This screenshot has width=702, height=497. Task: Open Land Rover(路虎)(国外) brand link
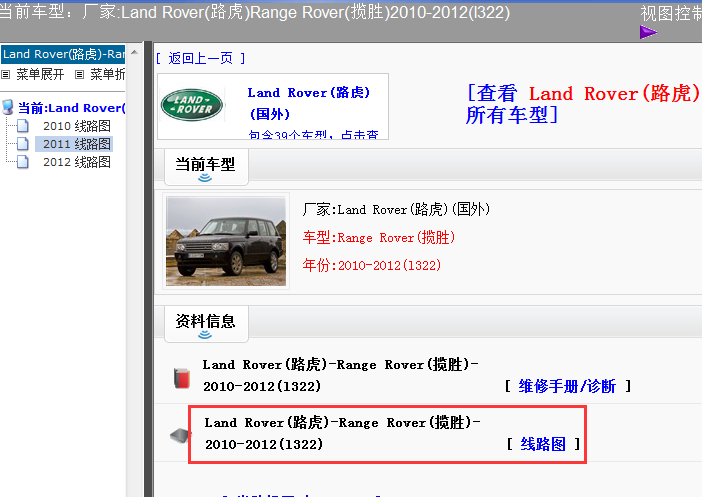[x=309, y=103]
